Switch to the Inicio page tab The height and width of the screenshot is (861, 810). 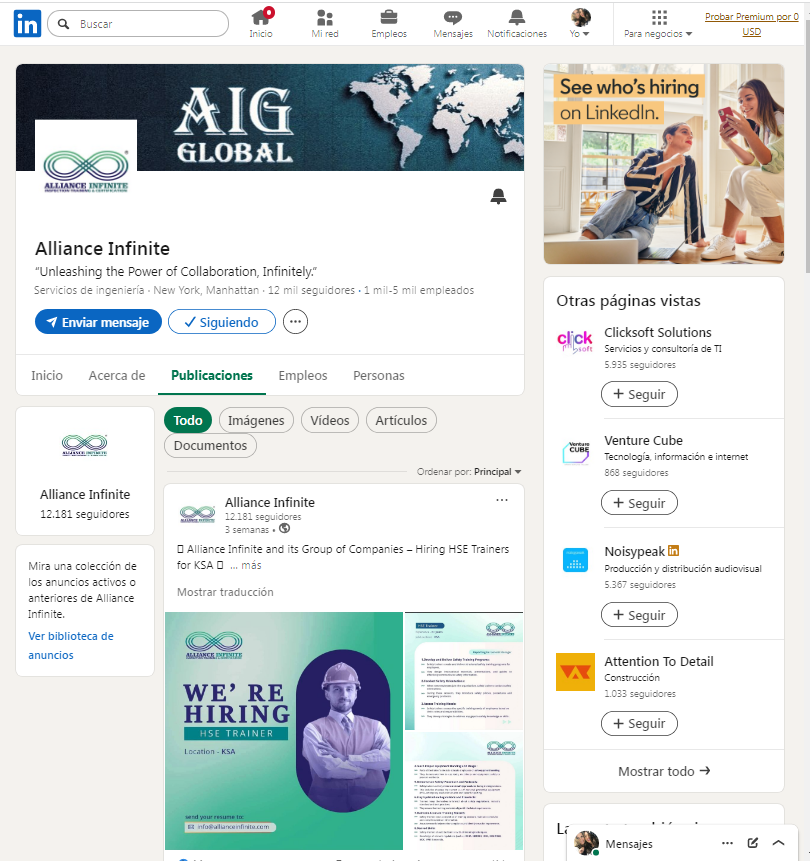tap(47, 376)
